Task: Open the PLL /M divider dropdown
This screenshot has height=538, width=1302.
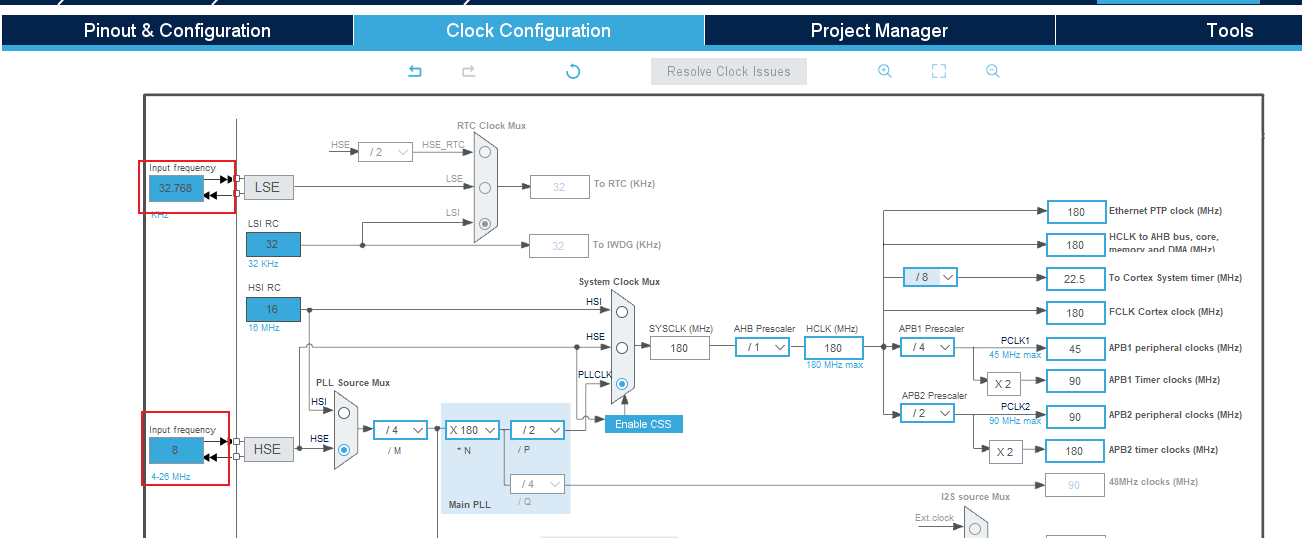Action: coord(400,430)
